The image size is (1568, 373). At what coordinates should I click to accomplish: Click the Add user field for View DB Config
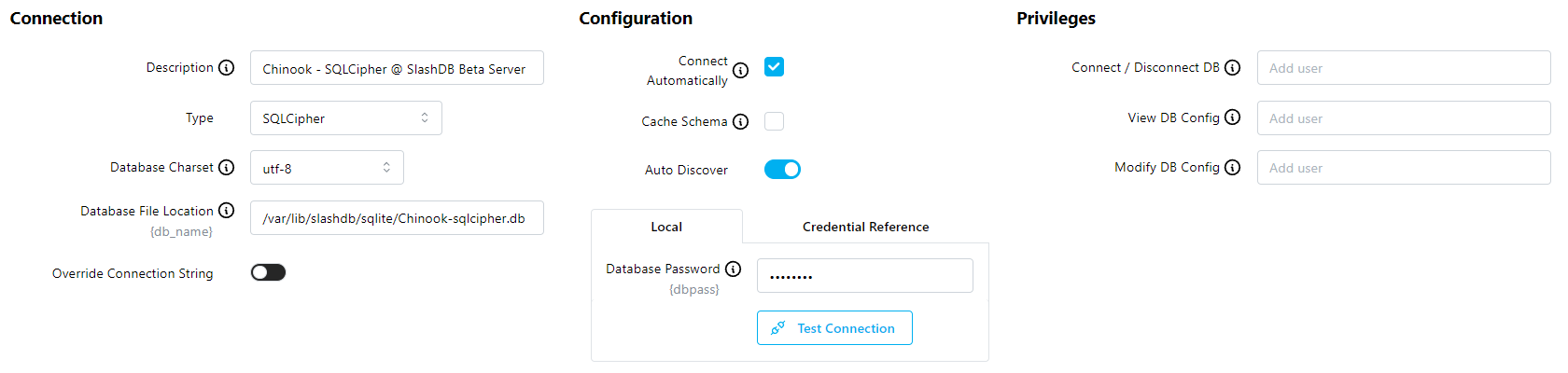(1403, 118)
